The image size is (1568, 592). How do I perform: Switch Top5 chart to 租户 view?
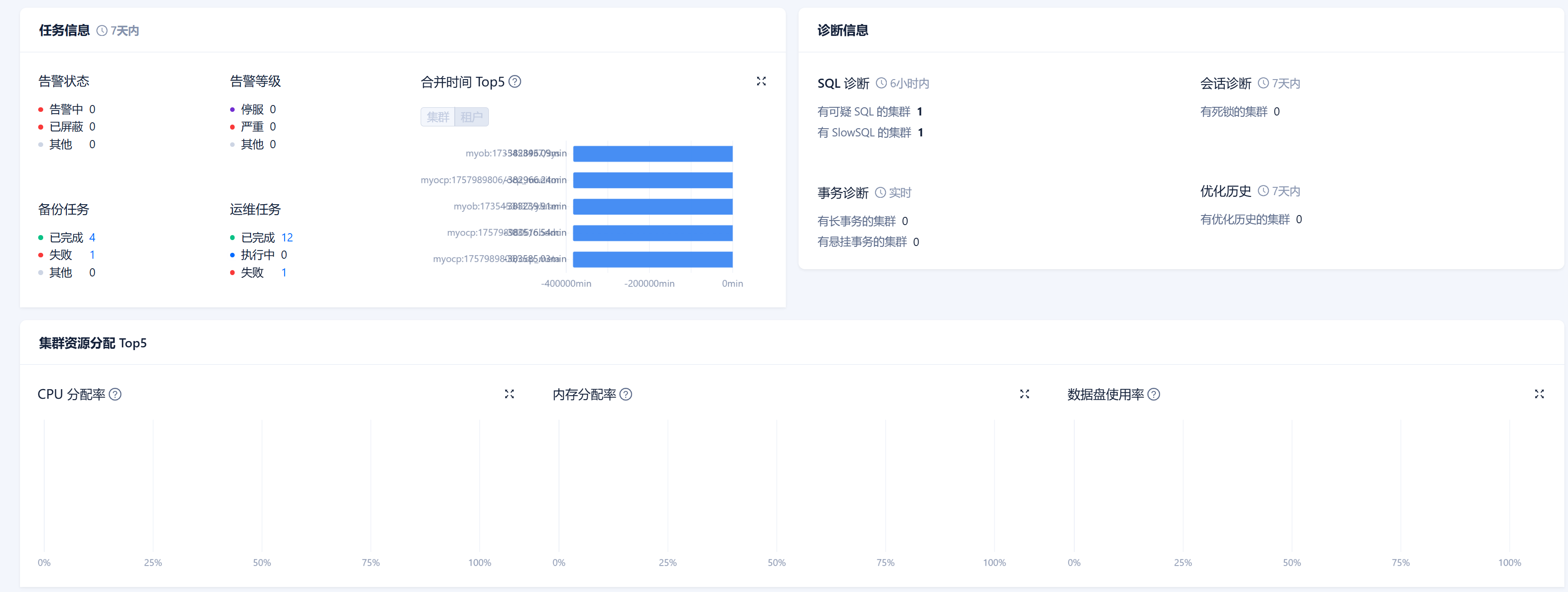tap(472, 117)
